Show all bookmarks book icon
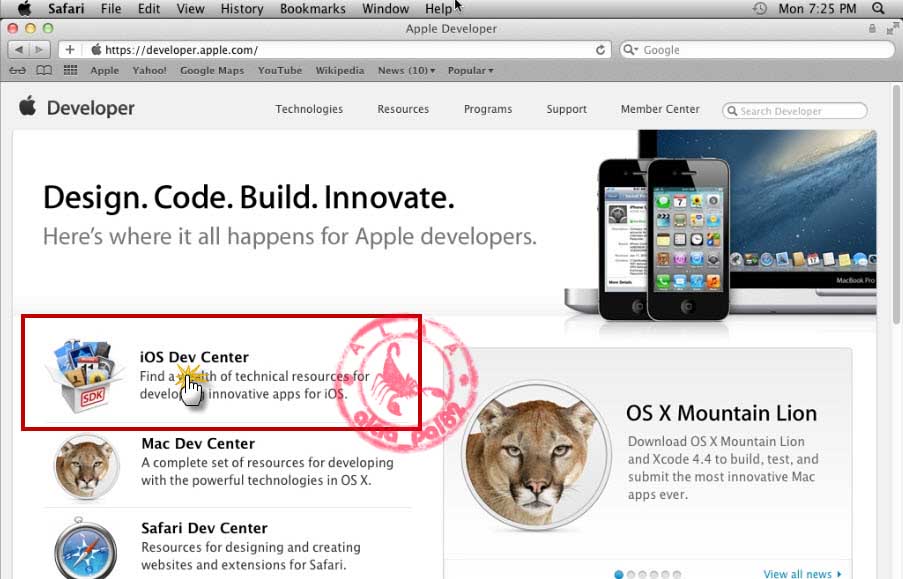903x579 pixels. click(44, 70)
